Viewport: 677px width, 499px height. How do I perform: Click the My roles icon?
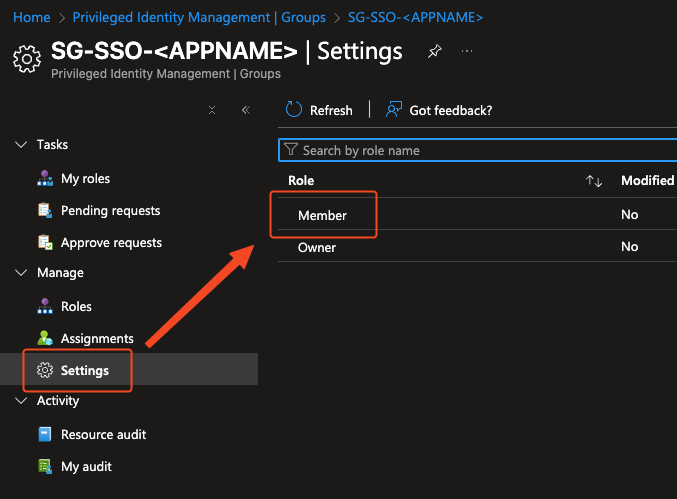click(44, 179)
